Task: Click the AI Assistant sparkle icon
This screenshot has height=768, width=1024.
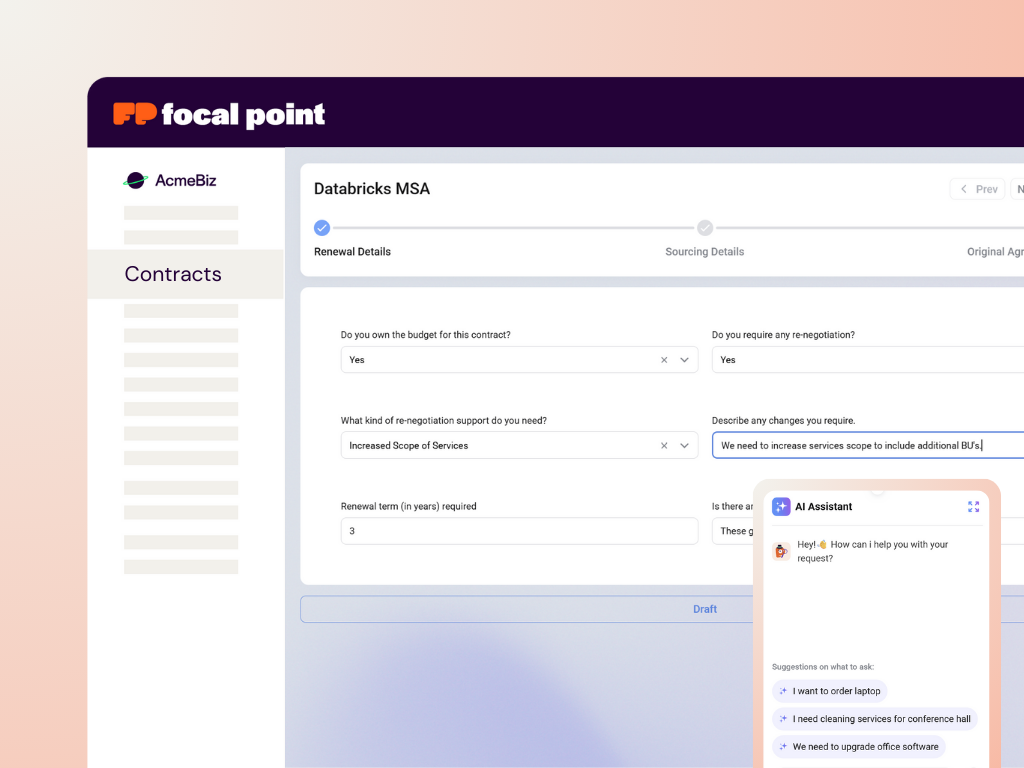Action: 781,507
